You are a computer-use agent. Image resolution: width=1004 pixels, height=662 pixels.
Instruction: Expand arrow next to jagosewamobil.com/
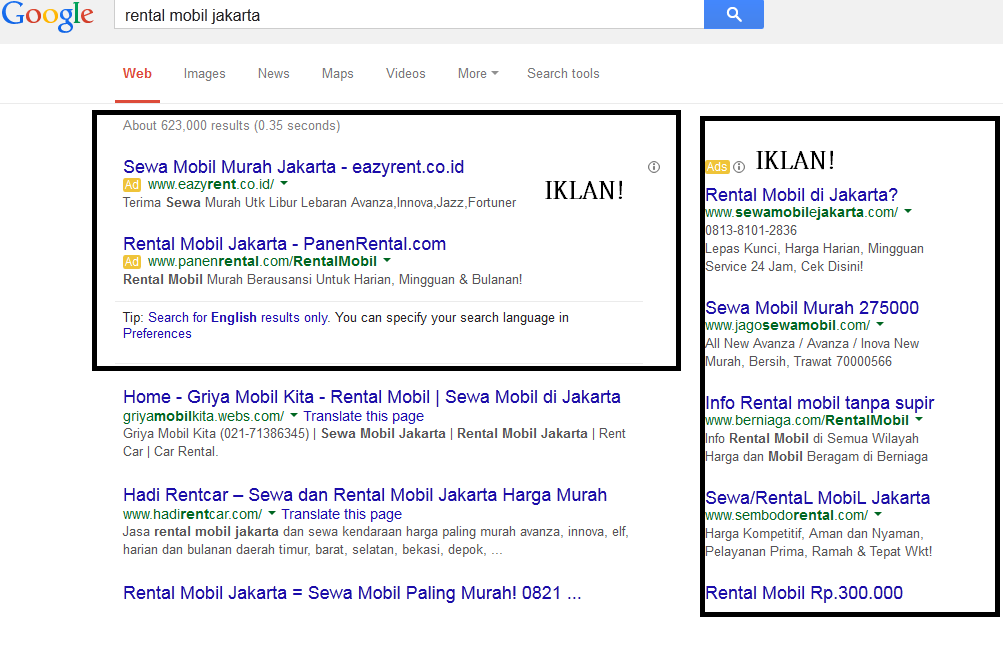click(880, 325)
